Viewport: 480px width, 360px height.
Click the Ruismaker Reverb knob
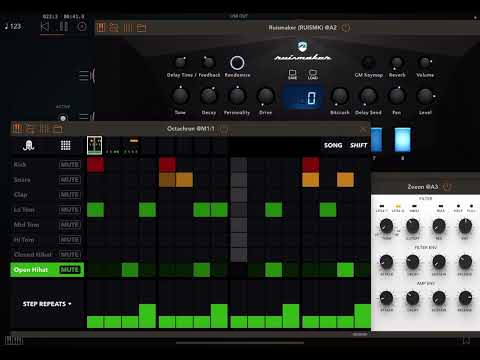click(x=397, y=62)
